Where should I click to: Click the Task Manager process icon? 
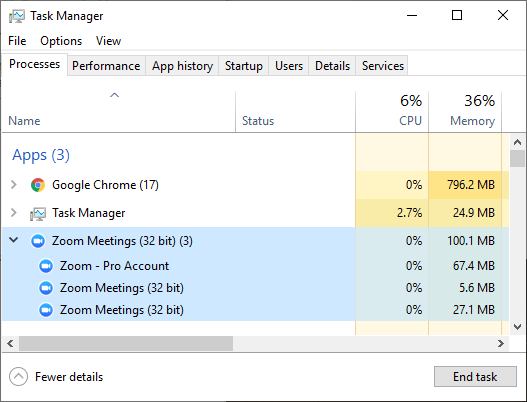click(x=38, y=213)
